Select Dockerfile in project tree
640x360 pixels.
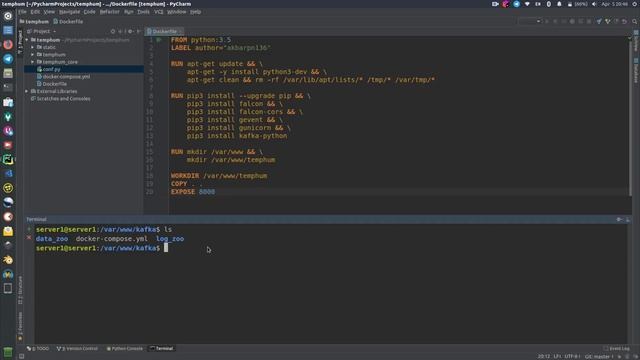[52, 84]
